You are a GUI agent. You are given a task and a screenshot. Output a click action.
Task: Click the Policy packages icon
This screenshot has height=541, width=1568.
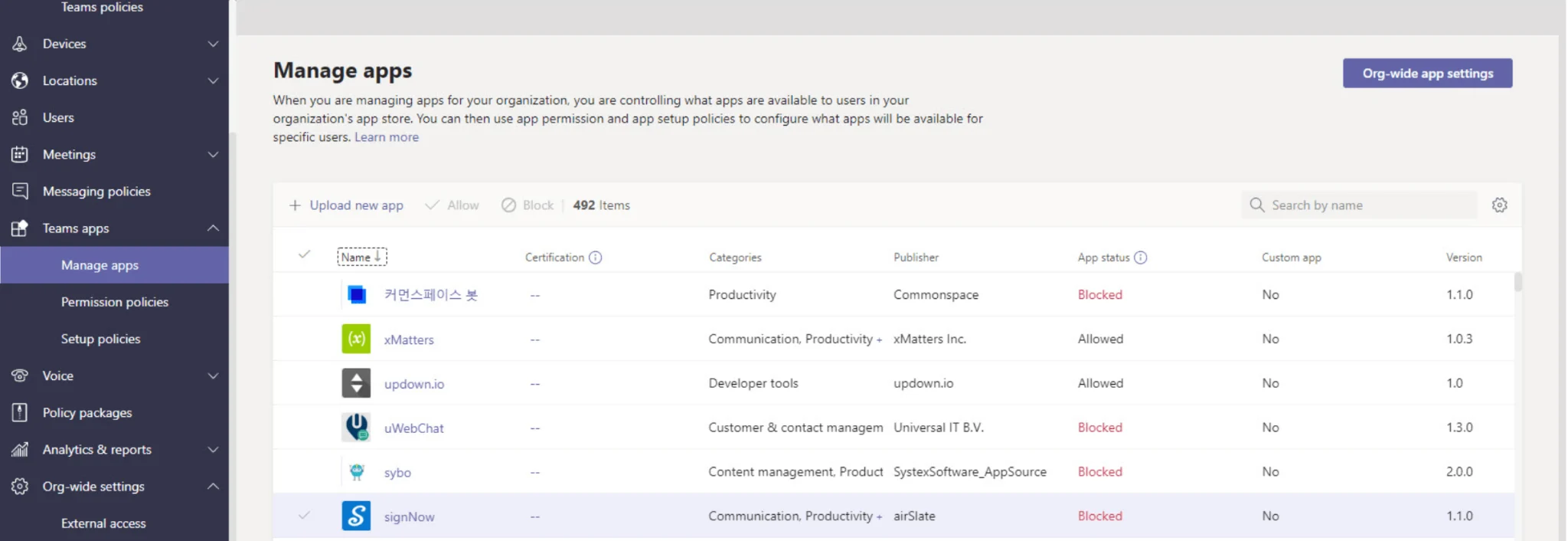pyautogui.click(x=20, y=412)
